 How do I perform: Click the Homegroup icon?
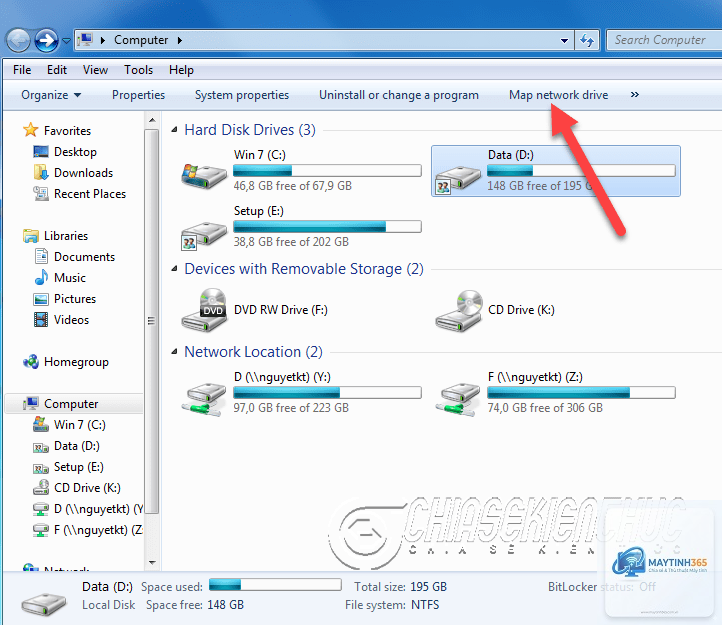(31, 362)
